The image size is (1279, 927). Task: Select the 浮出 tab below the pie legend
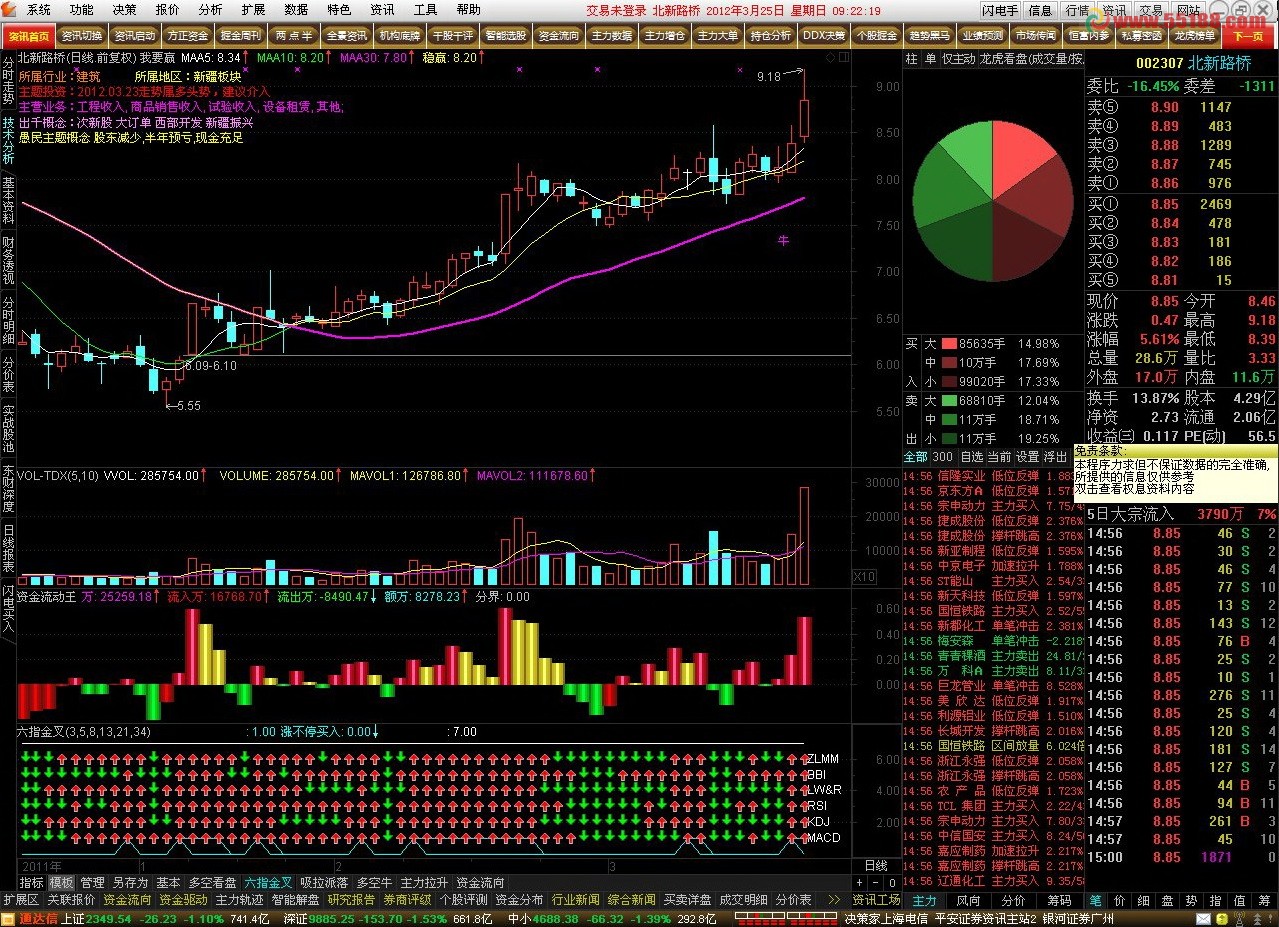1056,456
